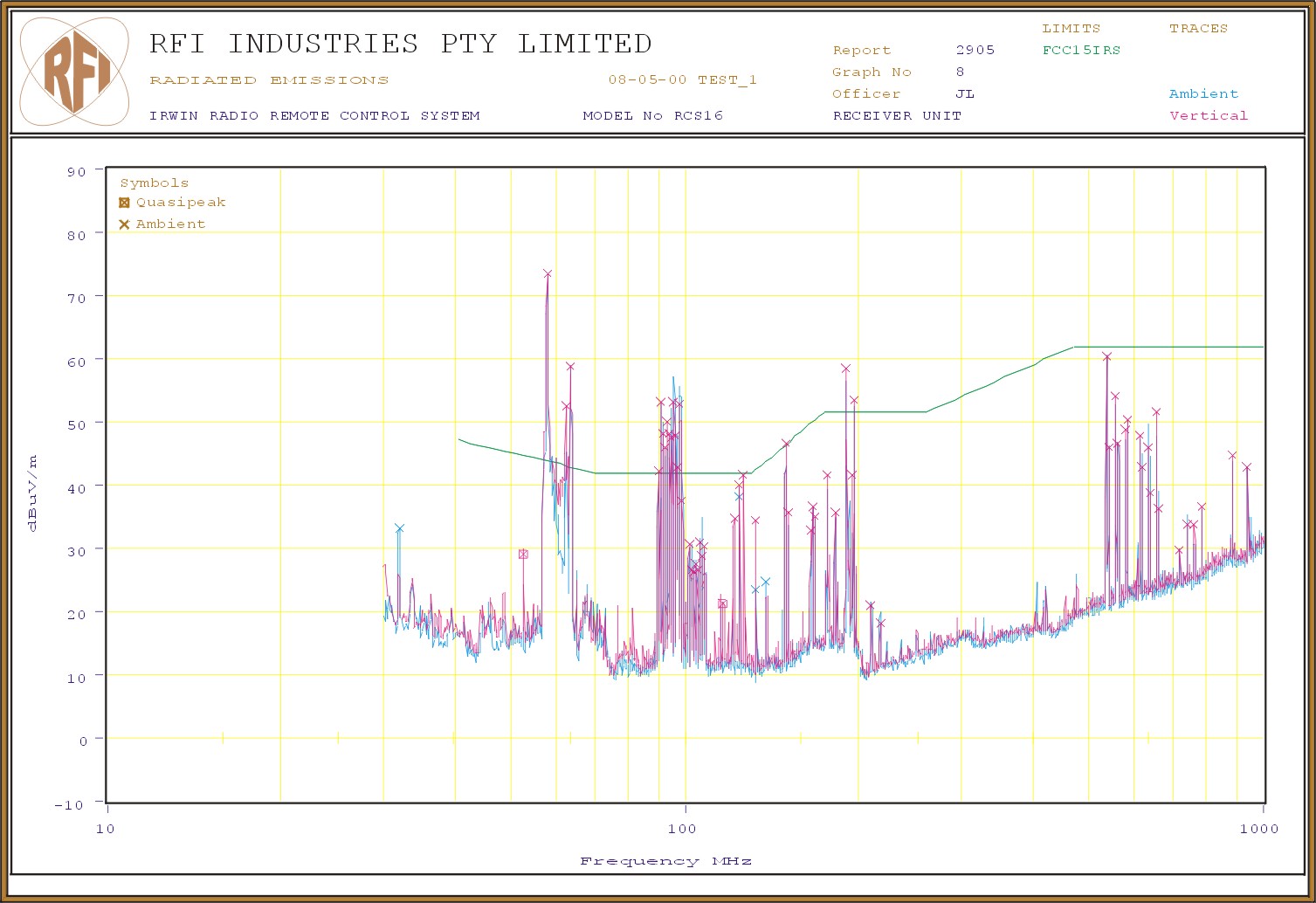Click the dBuV/m vertical axis title
Viewport: 1316px width, 903px height.
32,493
